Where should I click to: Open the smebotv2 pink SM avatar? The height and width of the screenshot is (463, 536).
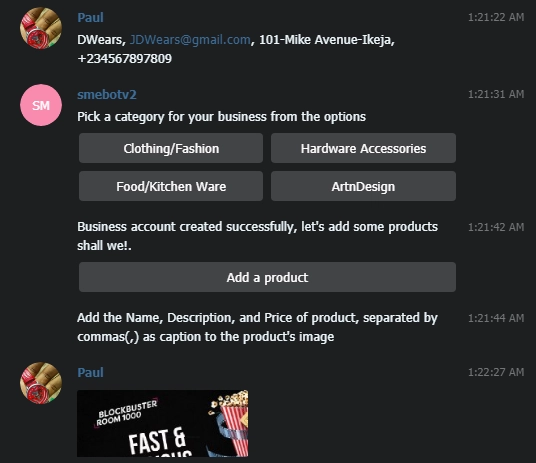(x=41, y=105)
